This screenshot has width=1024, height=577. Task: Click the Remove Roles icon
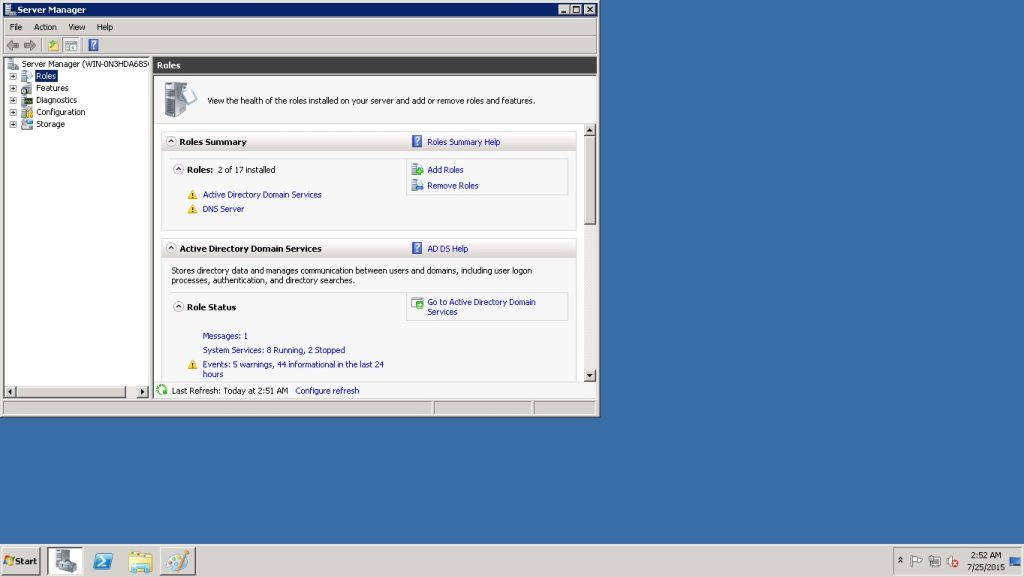[418, 186]
